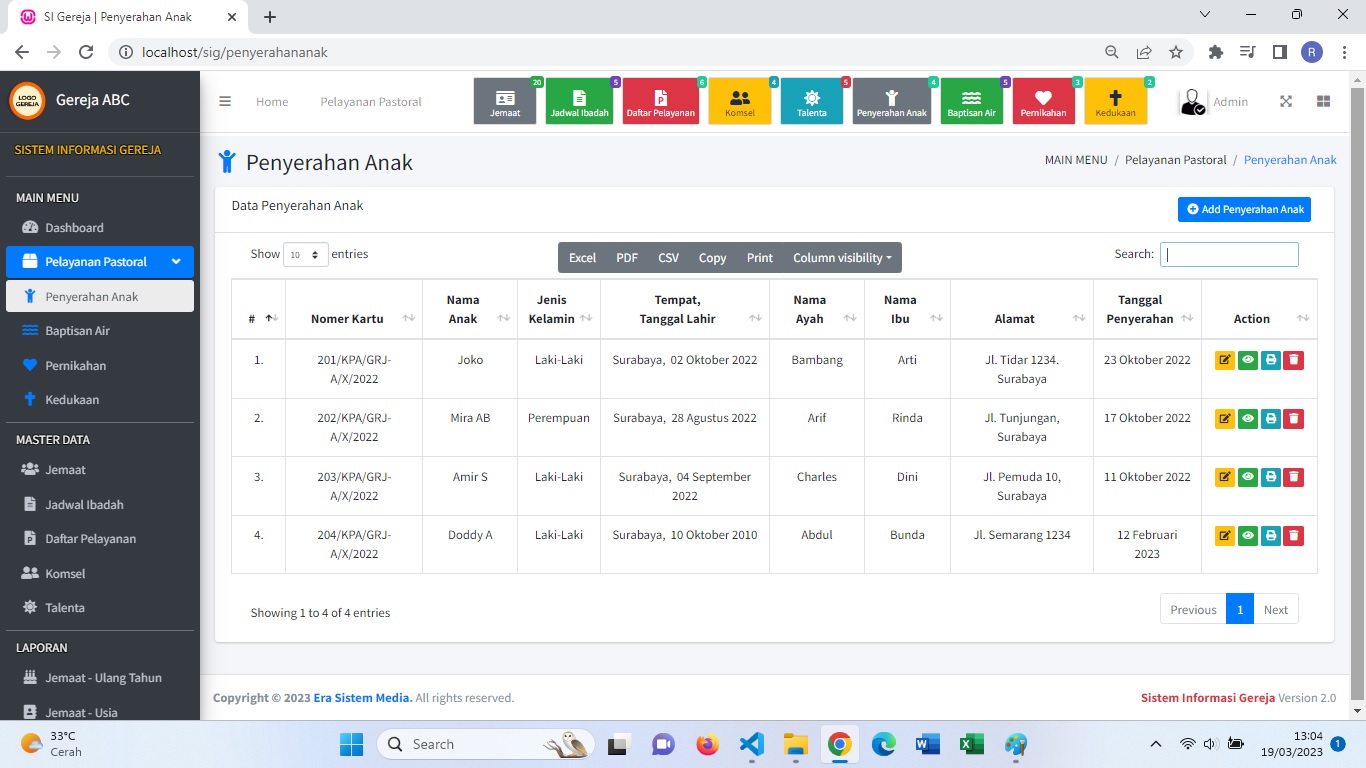Open the Talenta gear shortcut tile
Image resolution: width=1366 pixels, height=768 pixels.
click(x=811, y=101)
